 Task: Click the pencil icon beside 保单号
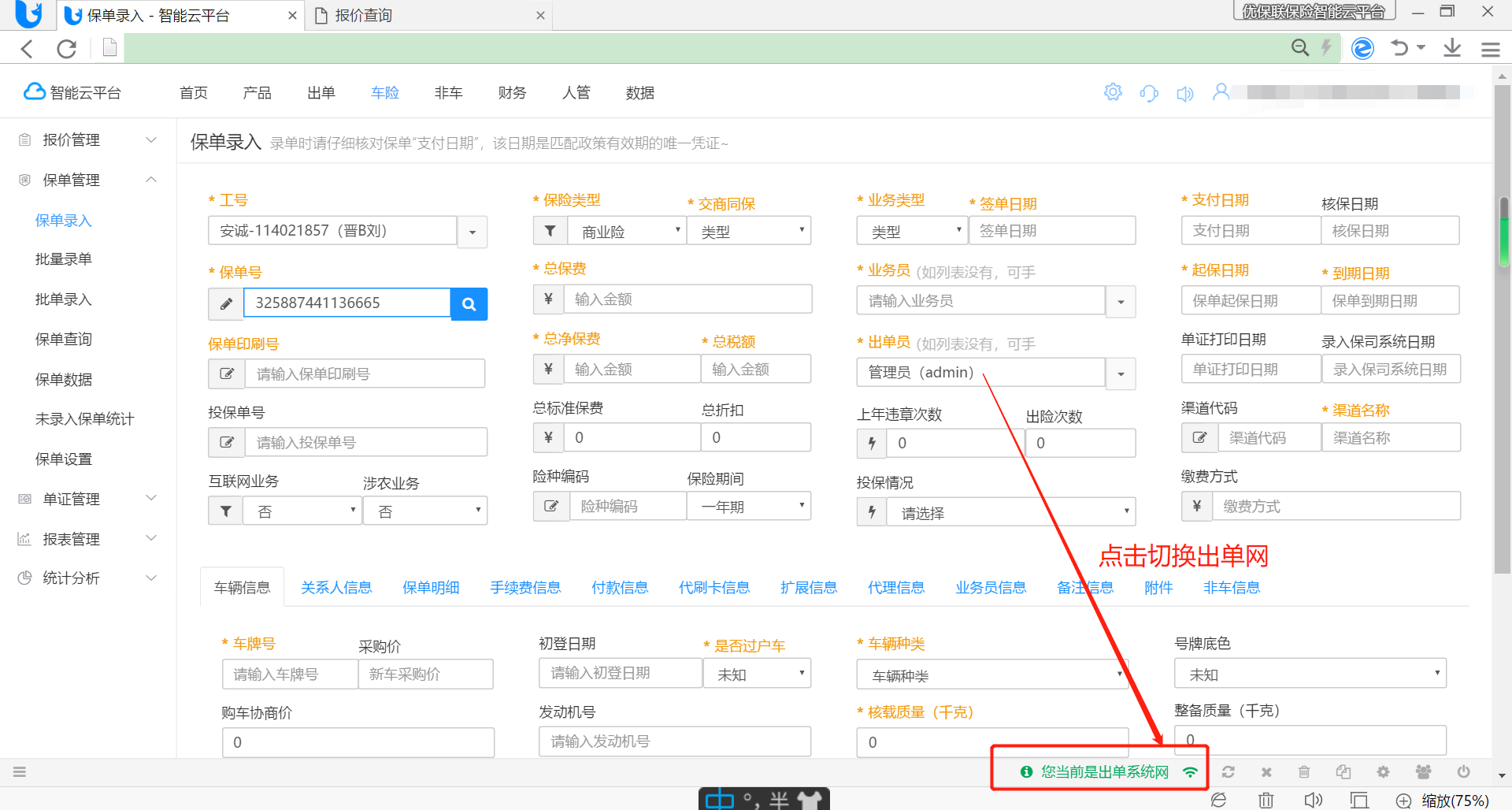click(x=226, y=304)
